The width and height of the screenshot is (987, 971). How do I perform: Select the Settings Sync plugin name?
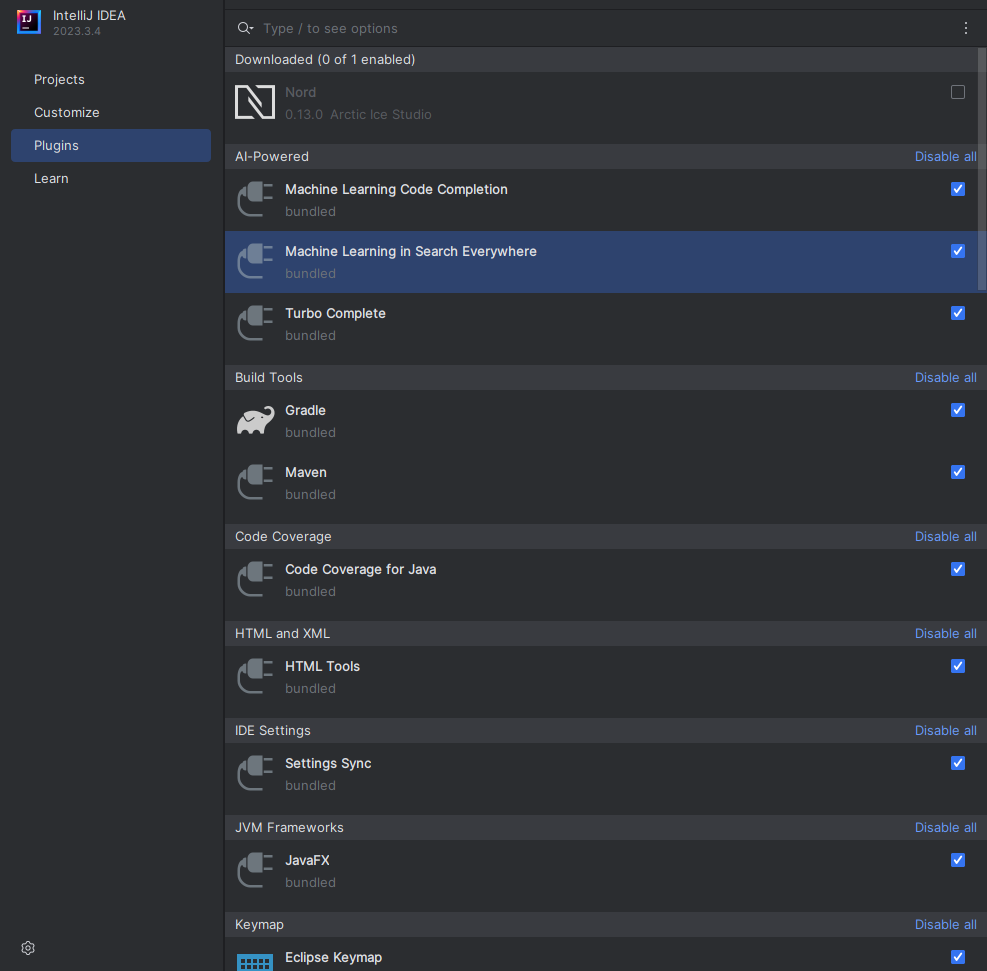point(328,763)
